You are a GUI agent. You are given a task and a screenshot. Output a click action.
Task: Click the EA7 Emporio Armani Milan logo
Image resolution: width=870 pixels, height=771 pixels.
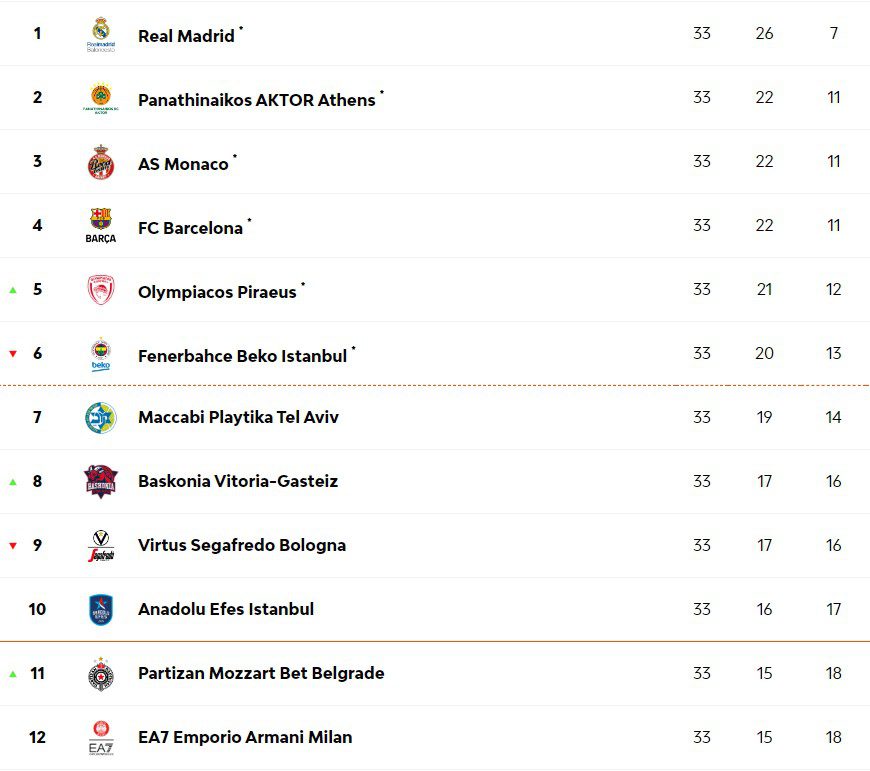[101, 738]
